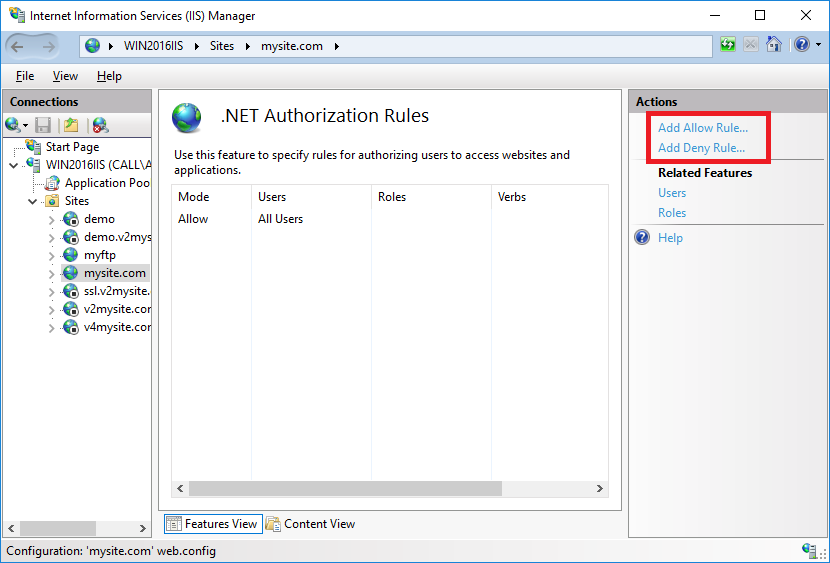
Task: Expand the myftp site node
Action: (x=51, y=256)
